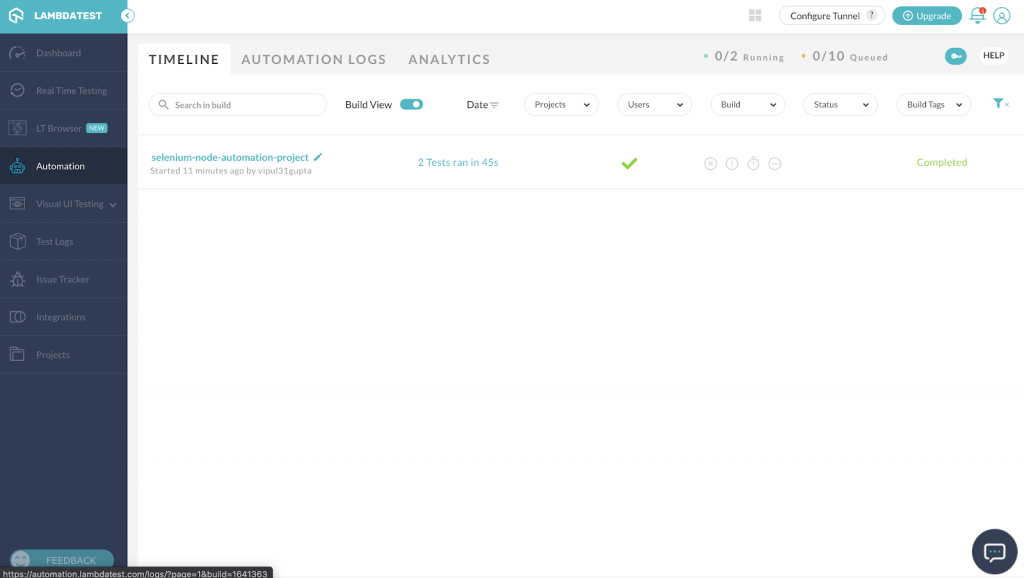Screen dimensions: 1024x578
Task: Click the Configure Tunnel button
Action: tap(831, 16)
